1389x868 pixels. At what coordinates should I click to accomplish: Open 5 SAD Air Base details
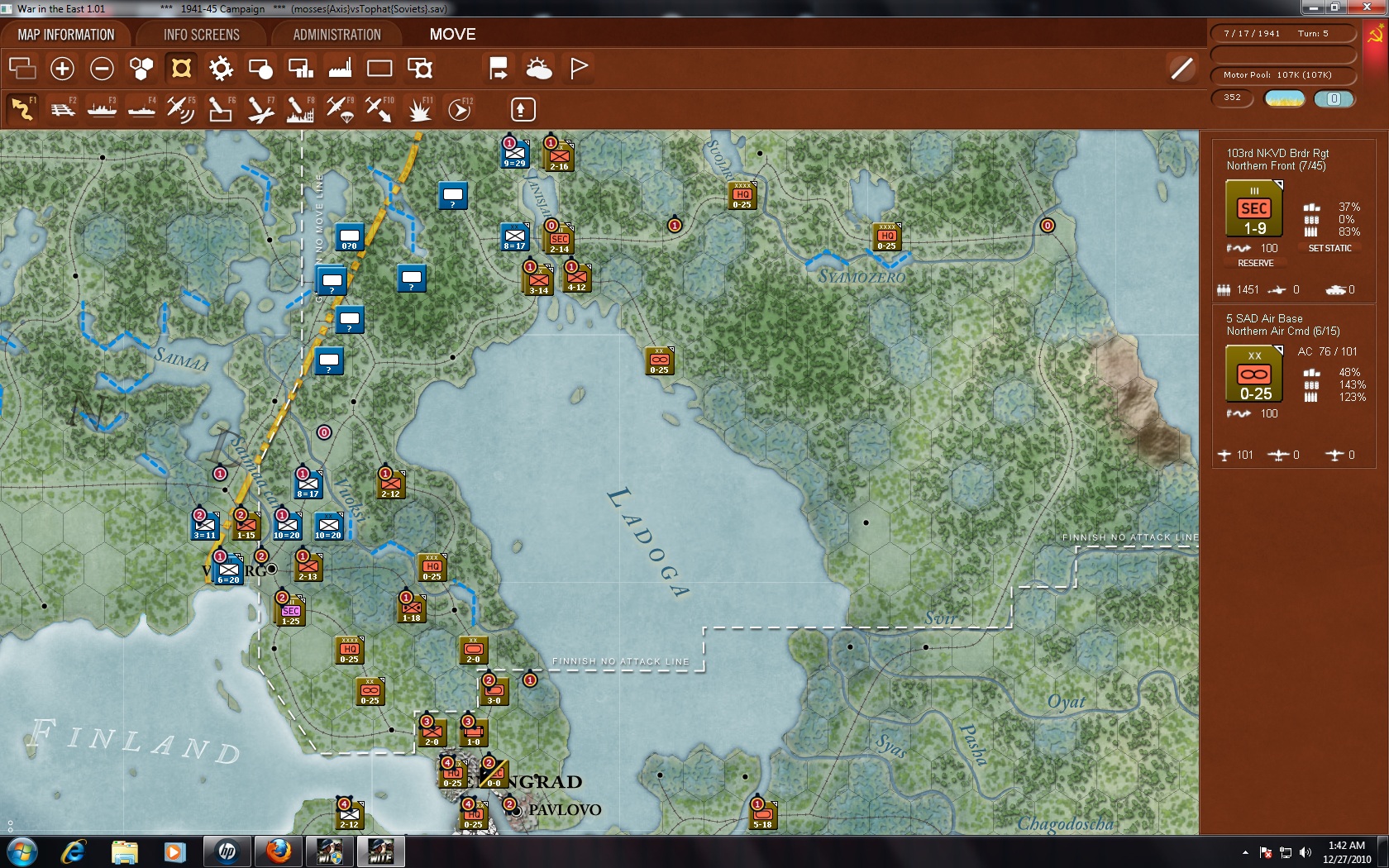tap(1264, 318)
